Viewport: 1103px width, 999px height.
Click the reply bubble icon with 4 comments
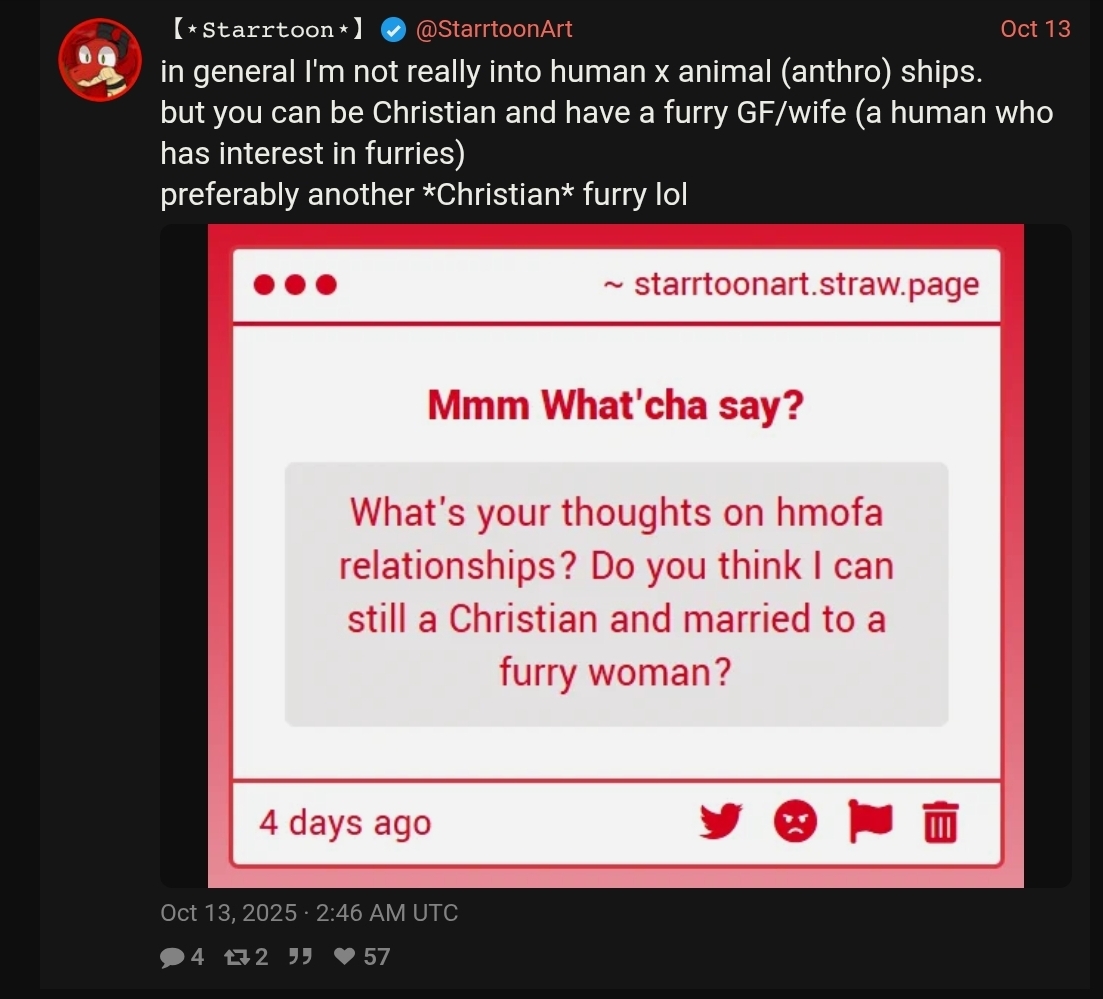171,957
